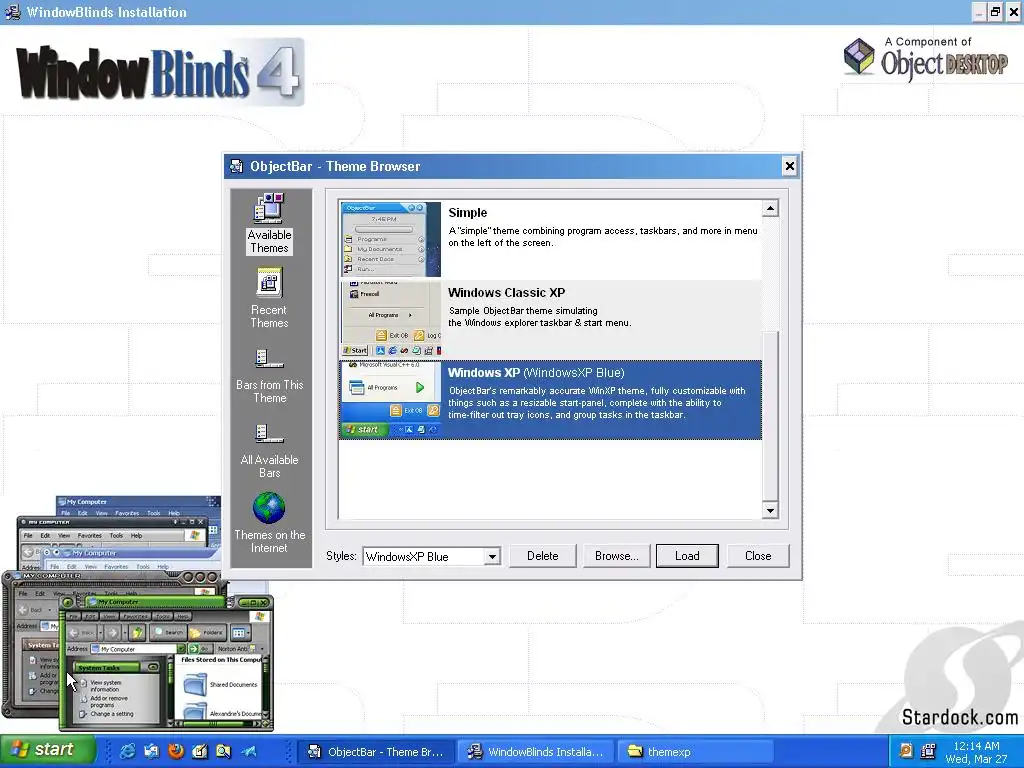This screenshot has width=1024, height=768.
Task: Select the Windows Classic XP theme thumbnail
Action: coord(391,319)
